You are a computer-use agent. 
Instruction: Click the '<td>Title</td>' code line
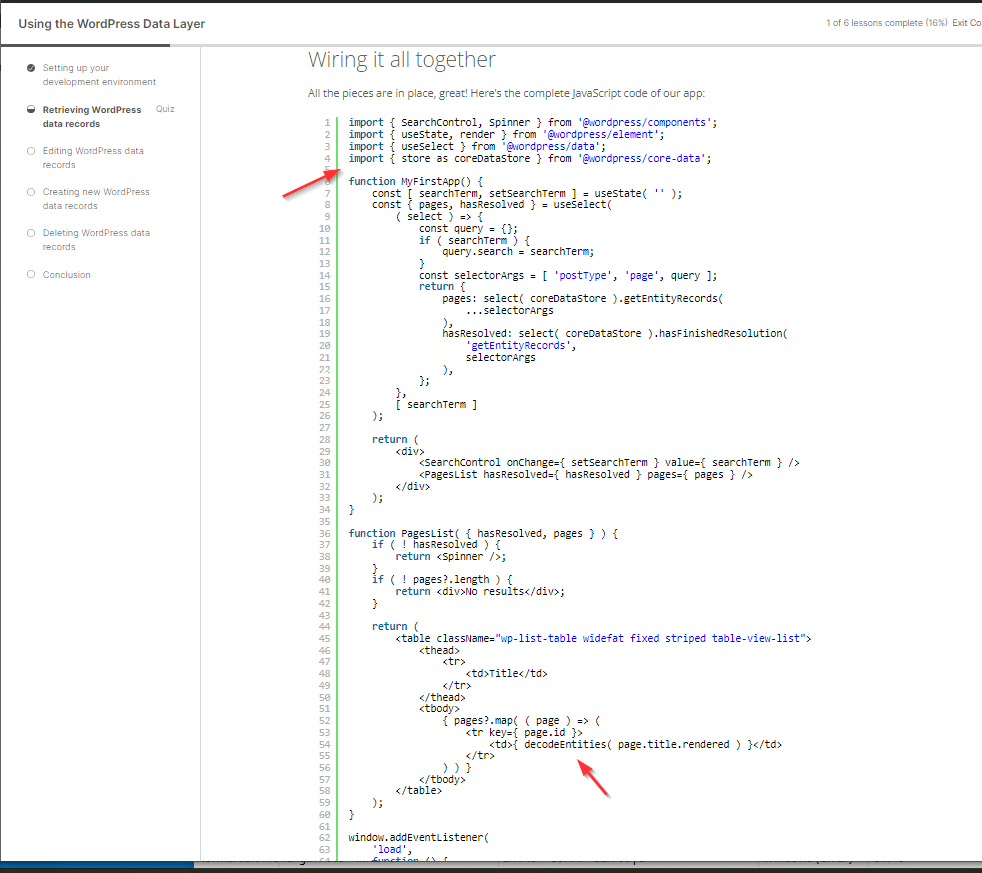tap(506, 674)
